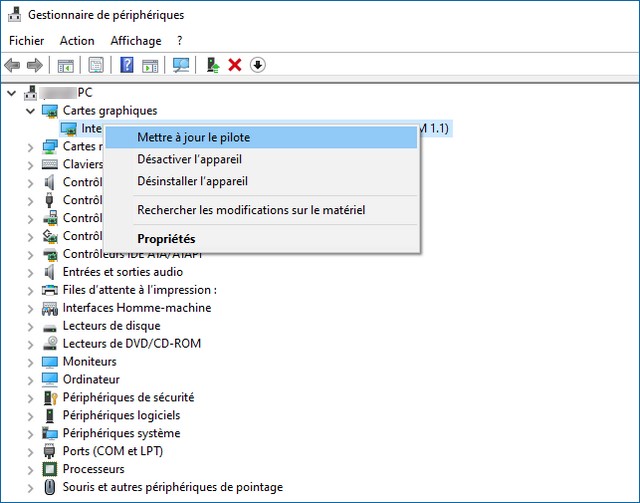Click the show/hide console tree toolbar icon
Image resolution: width=640 pixels, height=503 pixels.
point(65,65)
